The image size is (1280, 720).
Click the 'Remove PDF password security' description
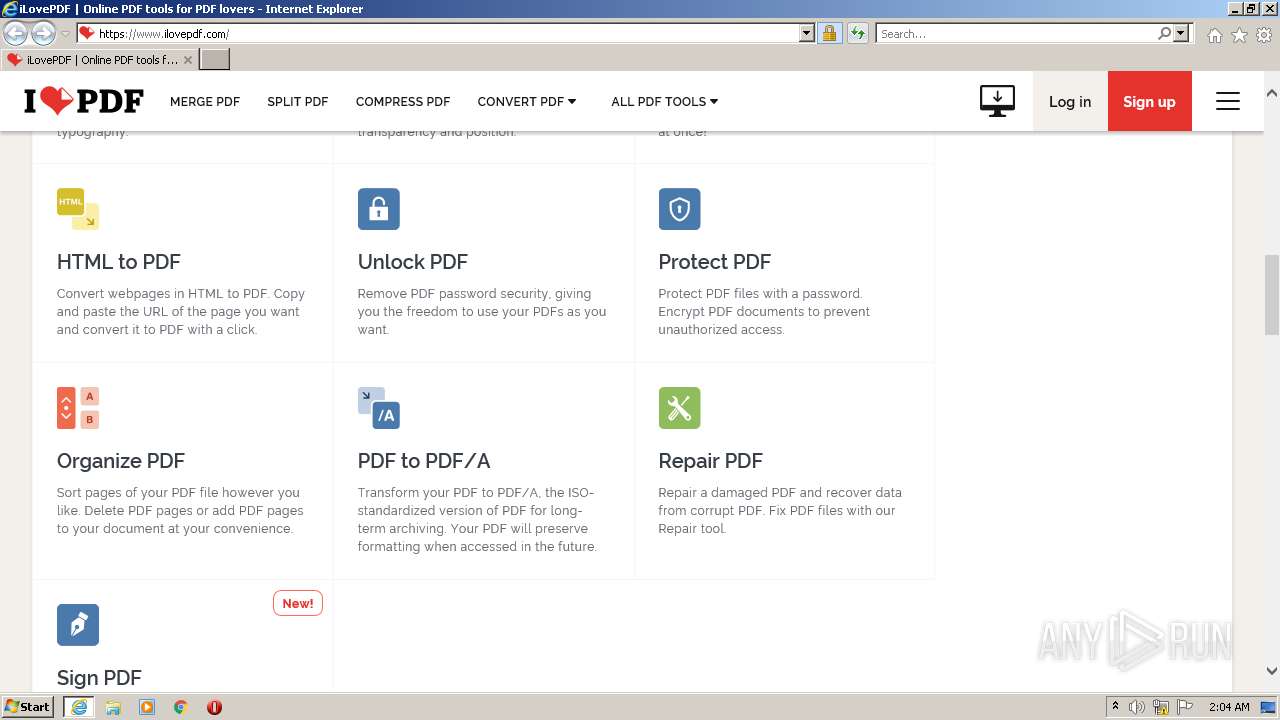click(x=482, y=312)
